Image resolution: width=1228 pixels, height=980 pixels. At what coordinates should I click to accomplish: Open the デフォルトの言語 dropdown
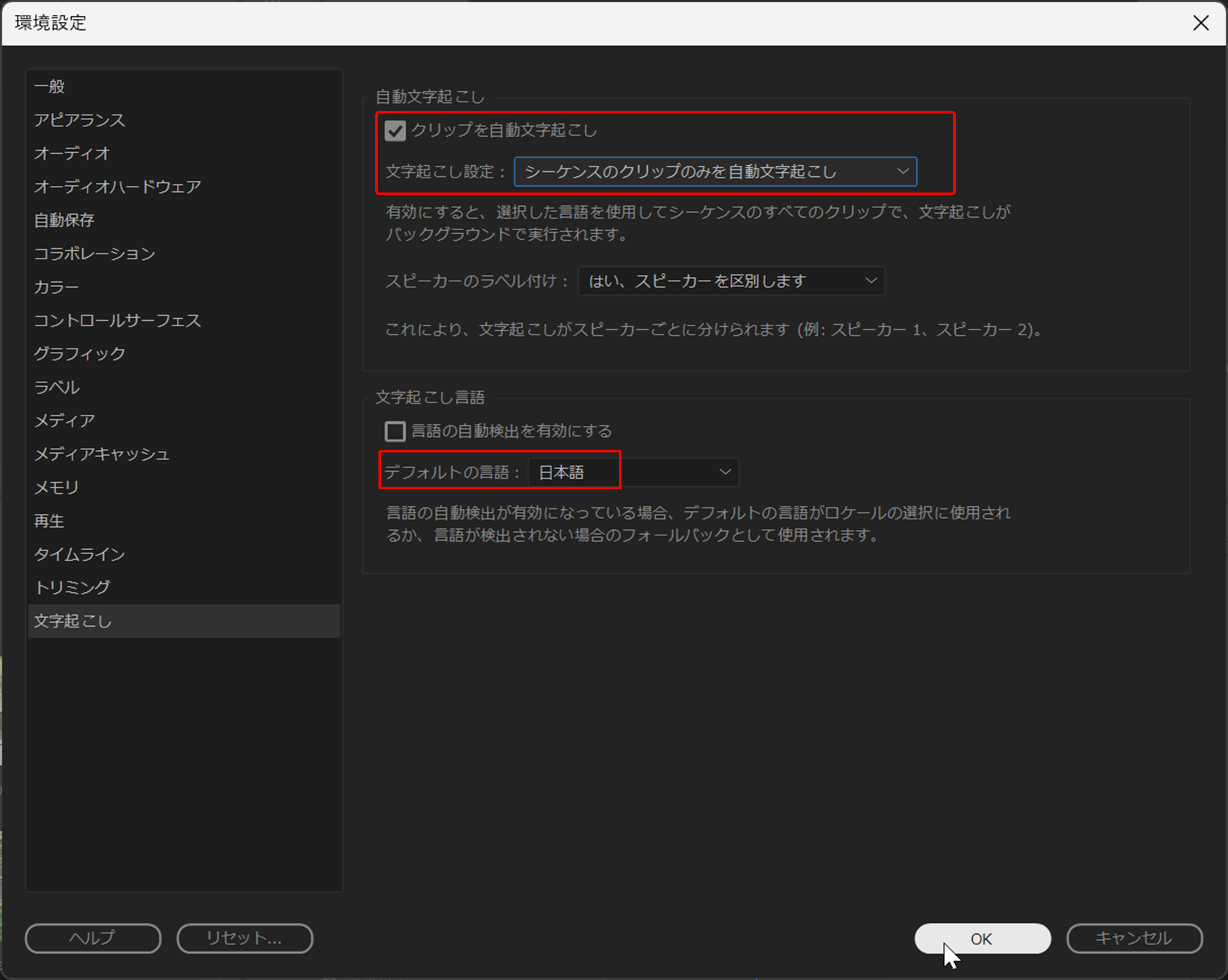coord(632,472)
